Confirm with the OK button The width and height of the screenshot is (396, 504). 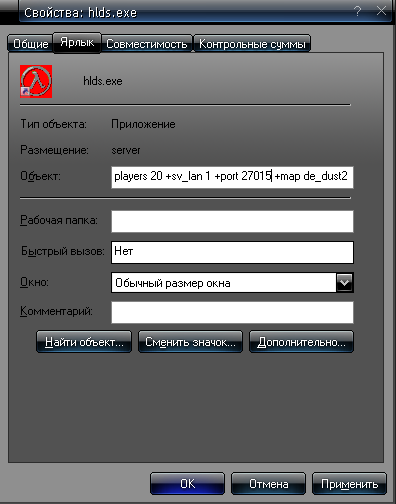click(x=187, y=483)
